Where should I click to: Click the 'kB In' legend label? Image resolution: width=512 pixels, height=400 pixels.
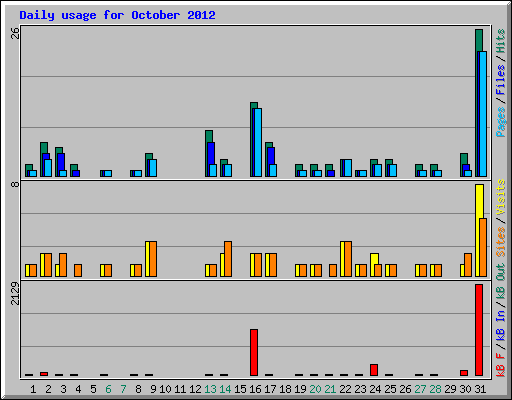(x=501, y=325)
